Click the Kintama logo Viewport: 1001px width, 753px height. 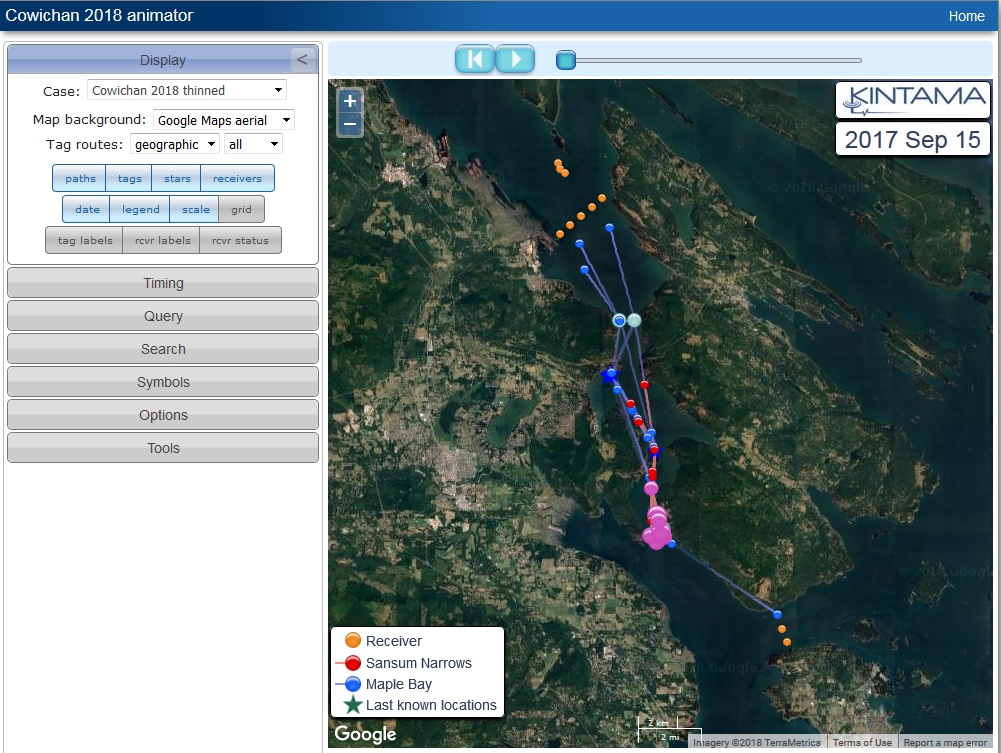pos(913,99)
